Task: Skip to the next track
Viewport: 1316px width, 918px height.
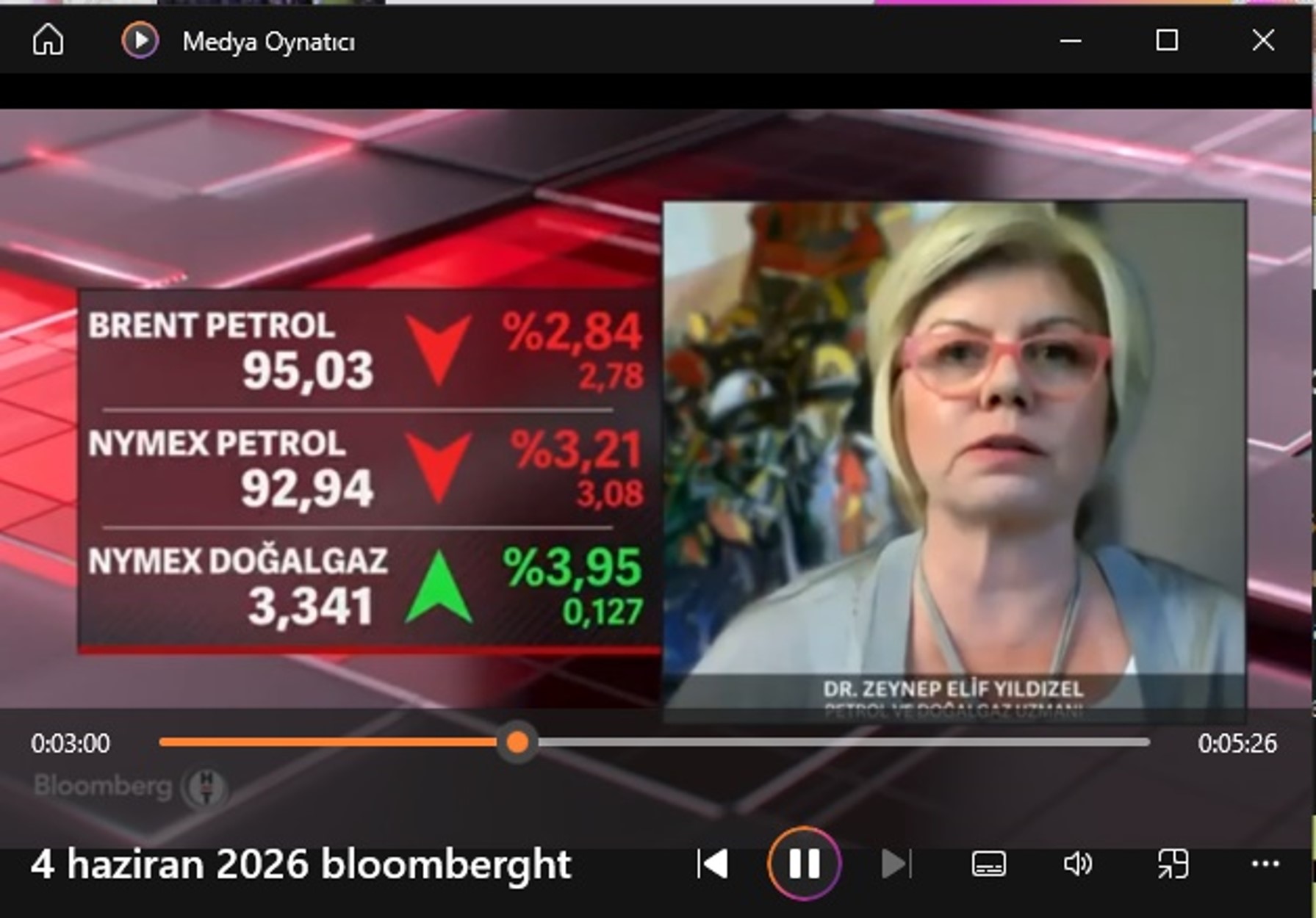Action: 896,864
